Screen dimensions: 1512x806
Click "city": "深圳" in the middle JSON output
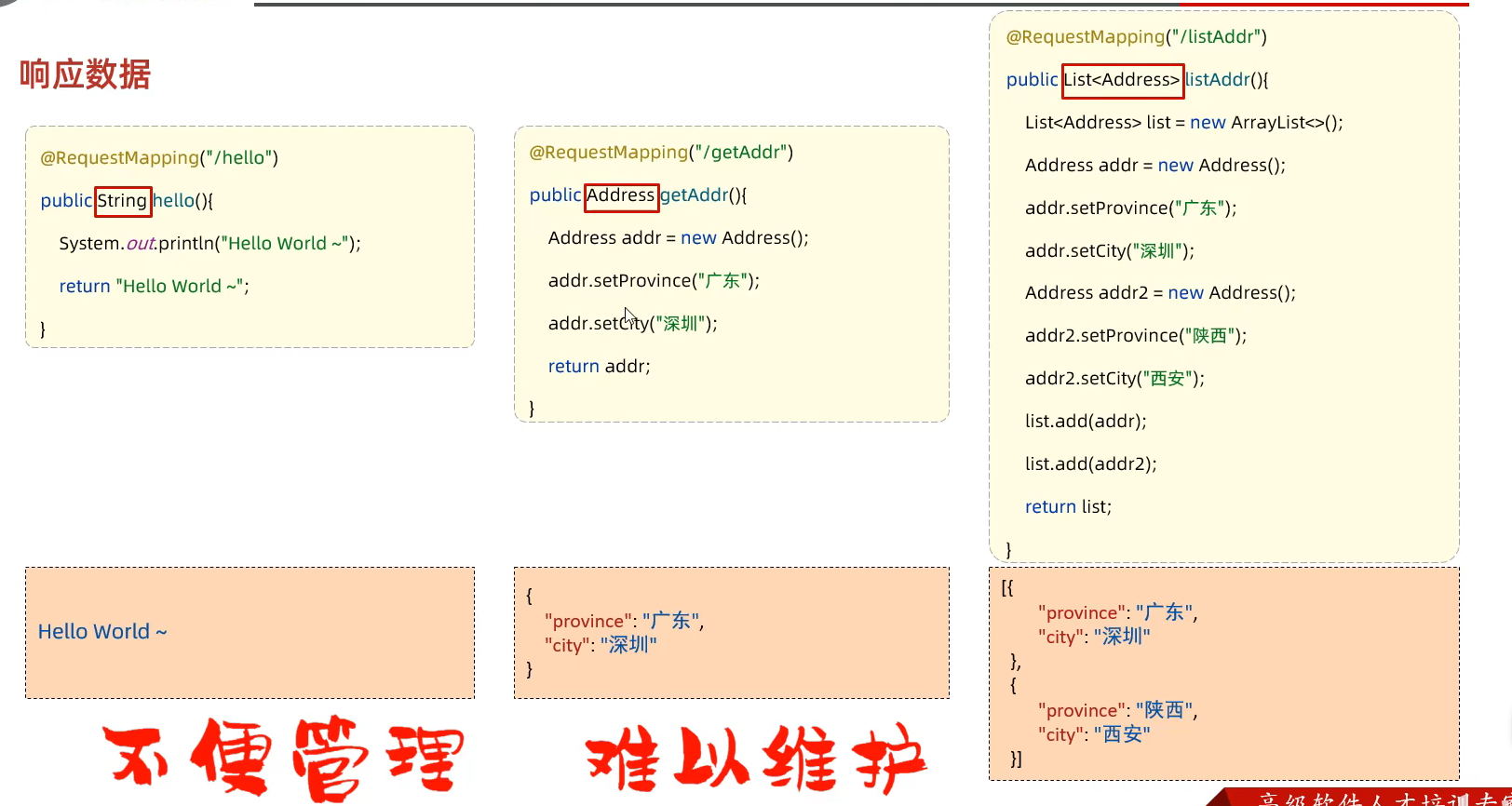[x=601, y=646]
